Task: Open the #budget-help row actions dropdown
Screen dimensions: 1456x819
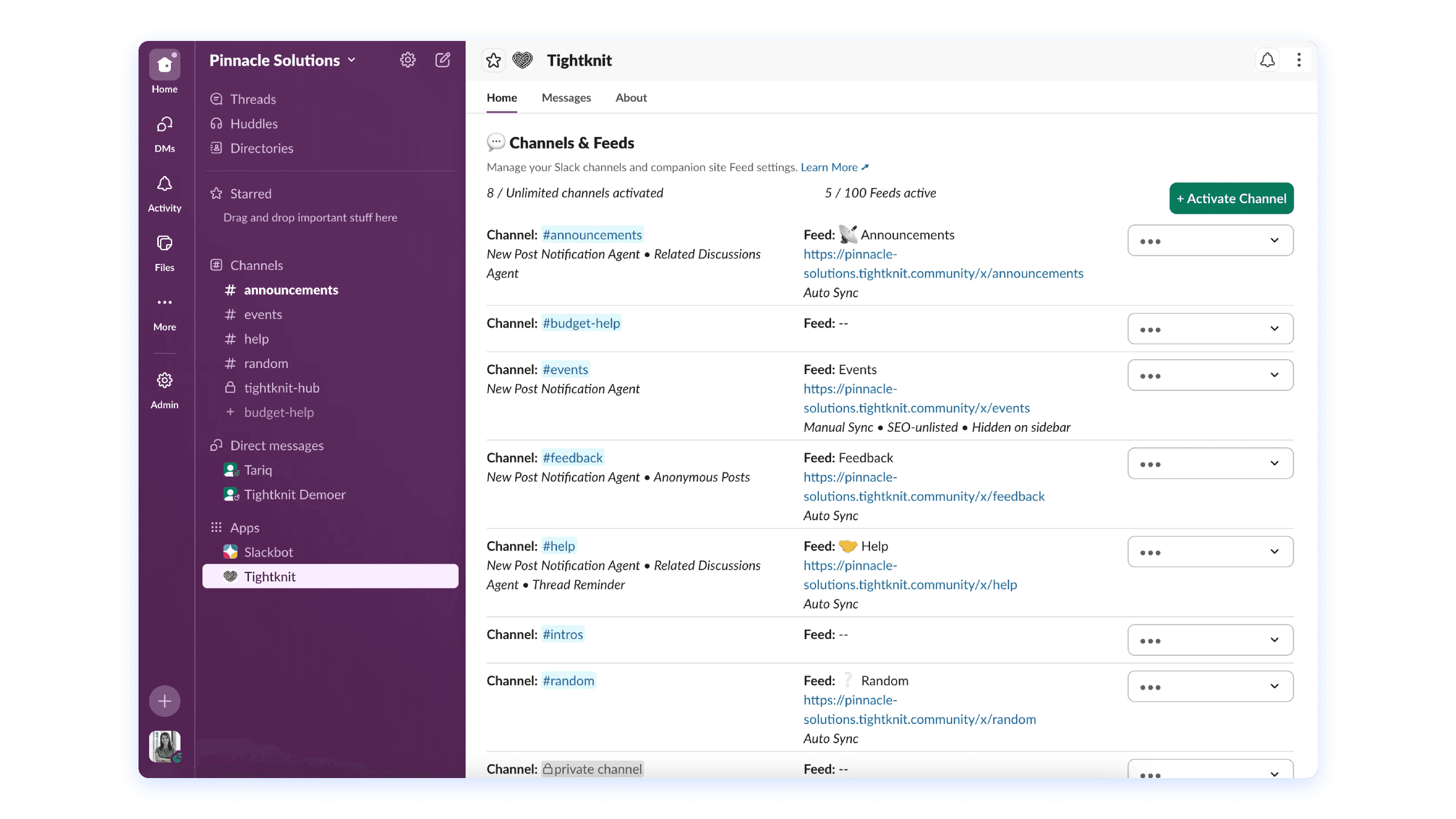Action: (1210, 329)
